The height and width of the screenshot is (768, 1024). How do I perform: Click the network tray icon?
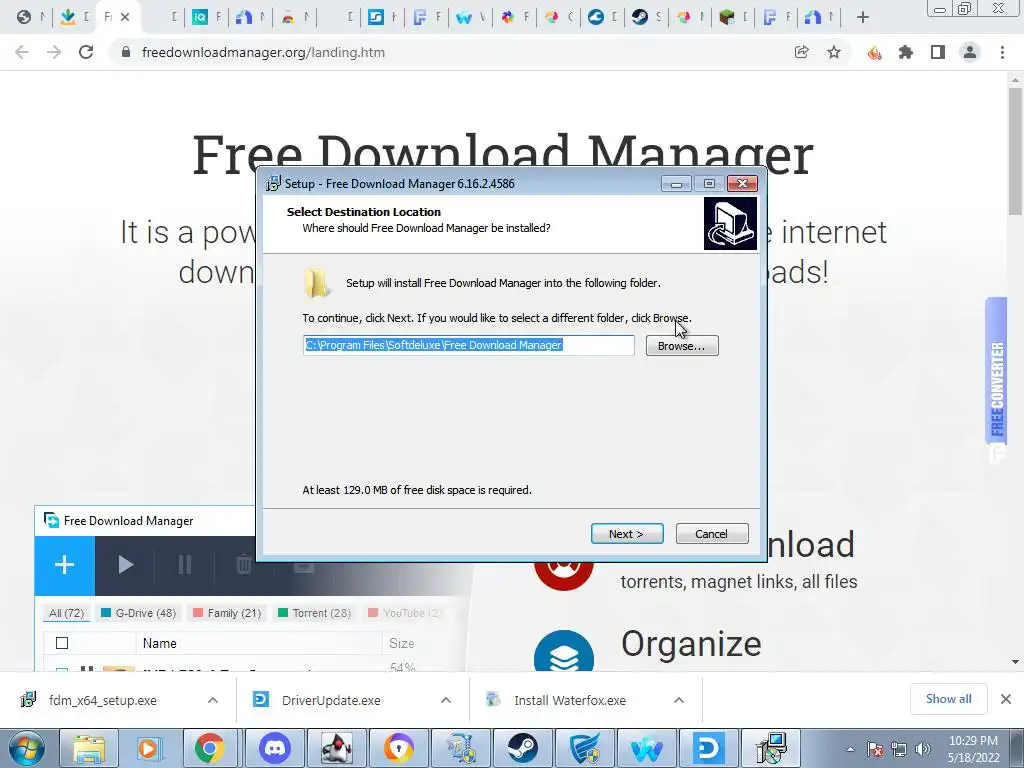[x=899, y=749]
